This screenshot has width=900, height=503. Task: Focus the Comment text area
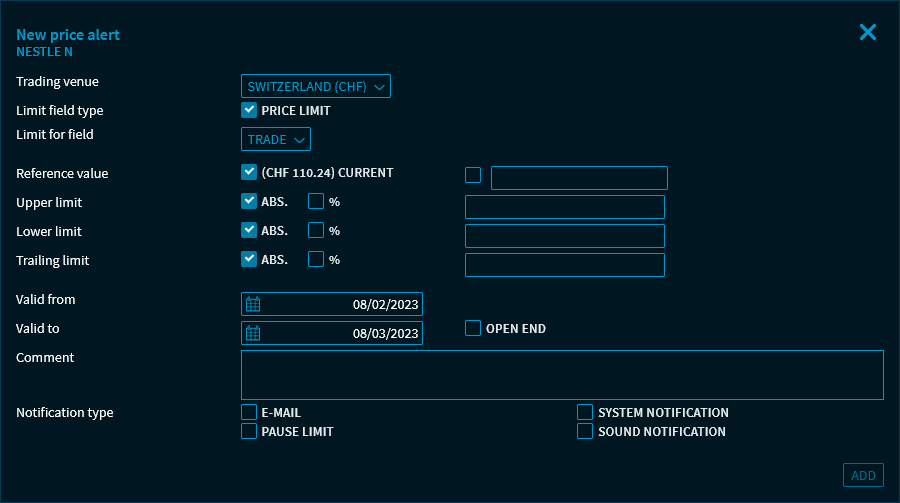(562, 375)
